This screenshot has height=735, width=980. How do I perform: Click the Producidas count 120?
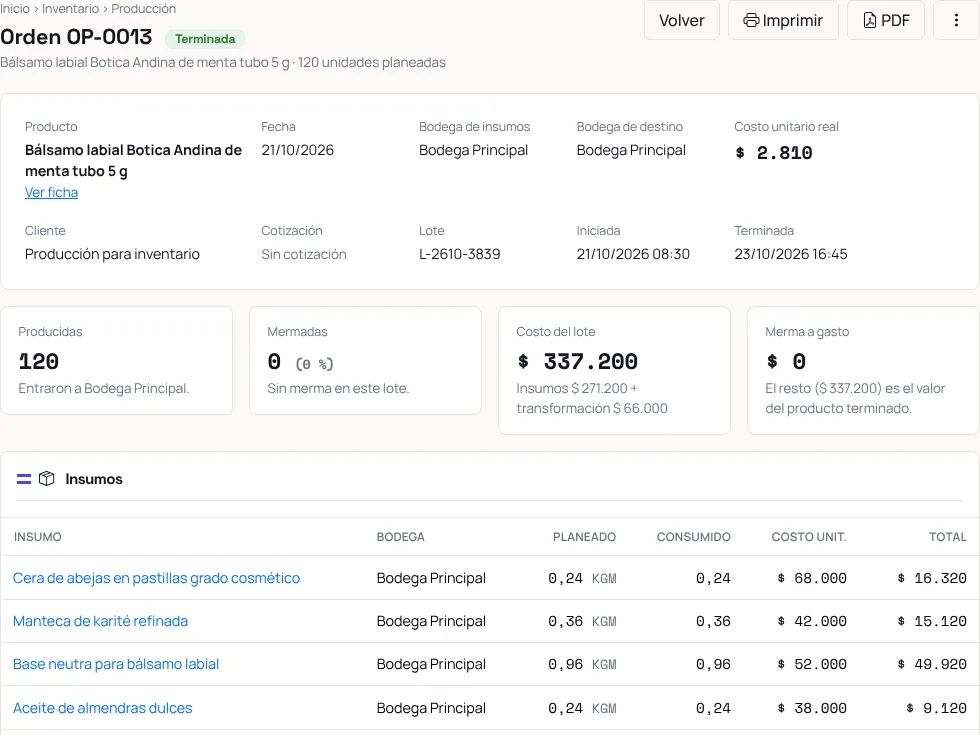point(39,361)
